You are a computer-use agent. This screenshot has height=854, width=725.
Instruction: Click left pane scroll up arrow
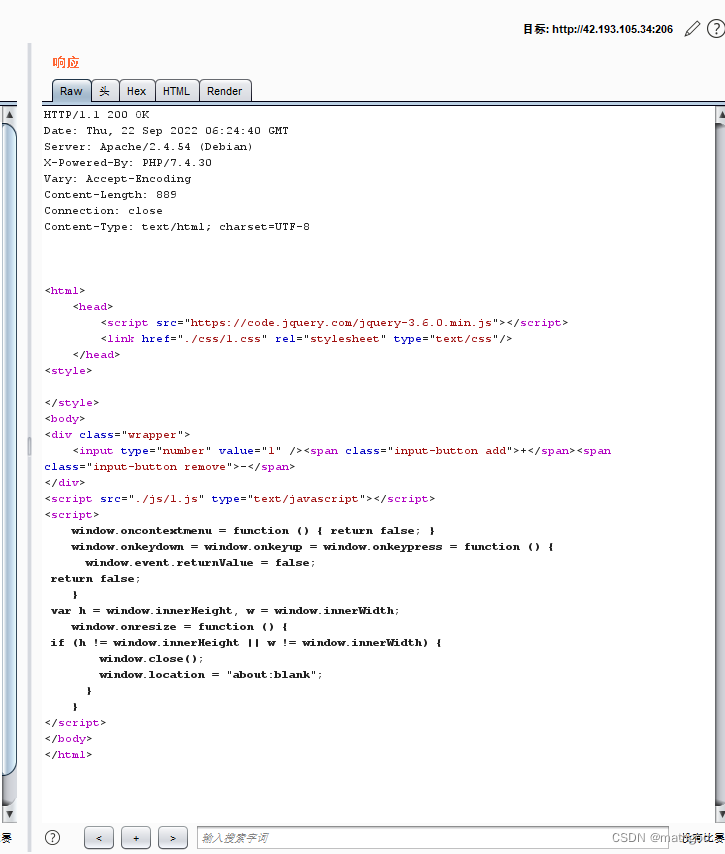click(x=9, y=114)
